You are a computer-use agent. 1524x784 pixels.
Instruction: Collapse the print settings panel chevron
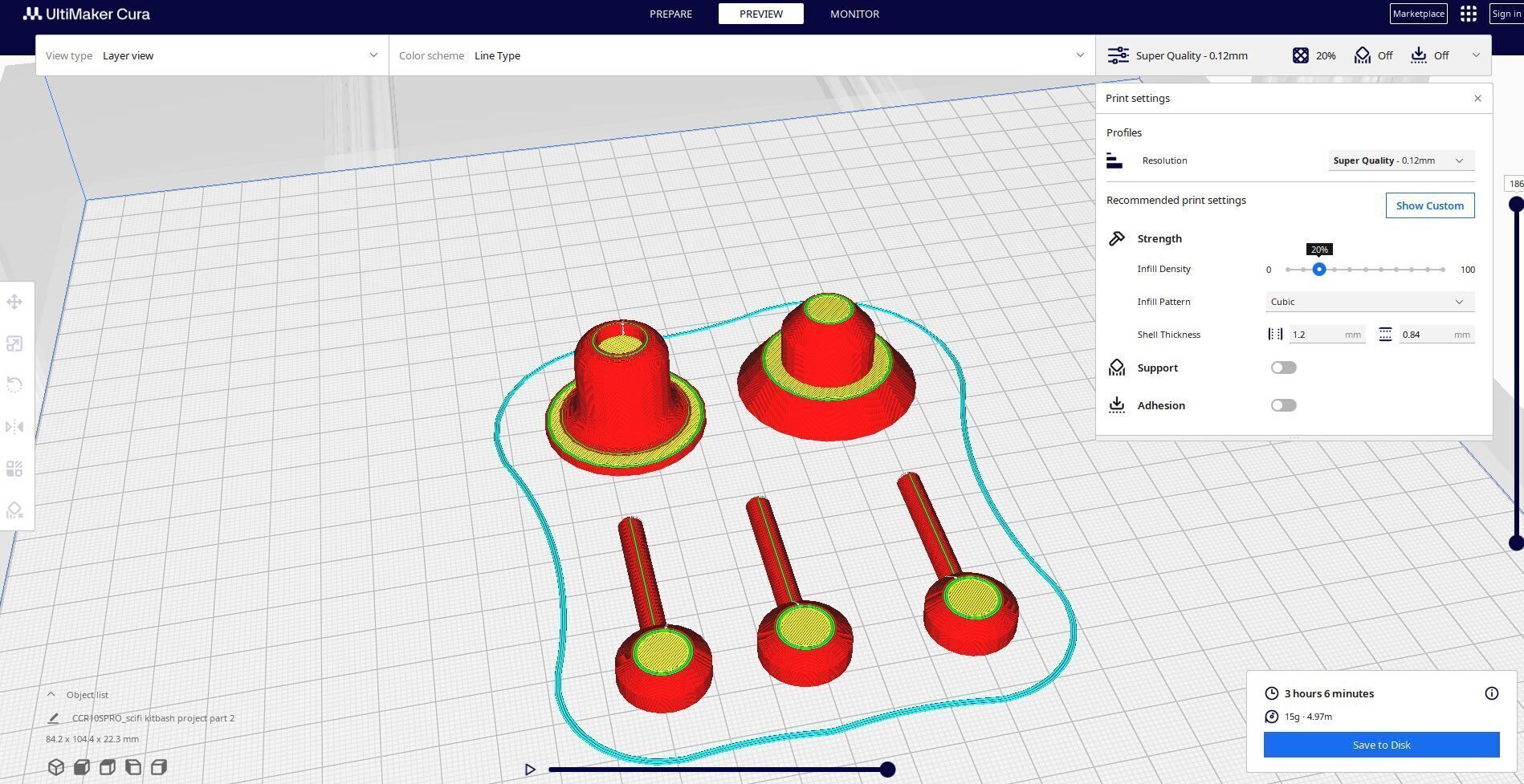point(1476,55)
